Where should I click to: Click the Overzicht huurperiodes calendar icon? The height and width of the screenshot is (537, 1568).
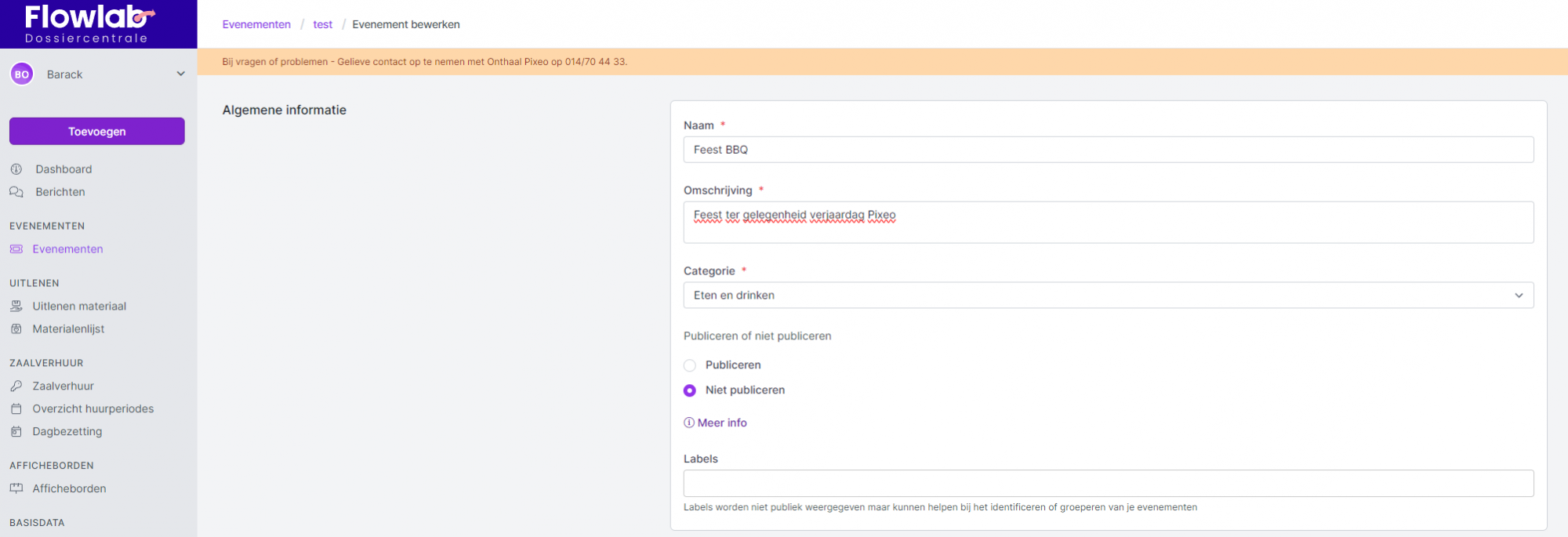point(16,409)
